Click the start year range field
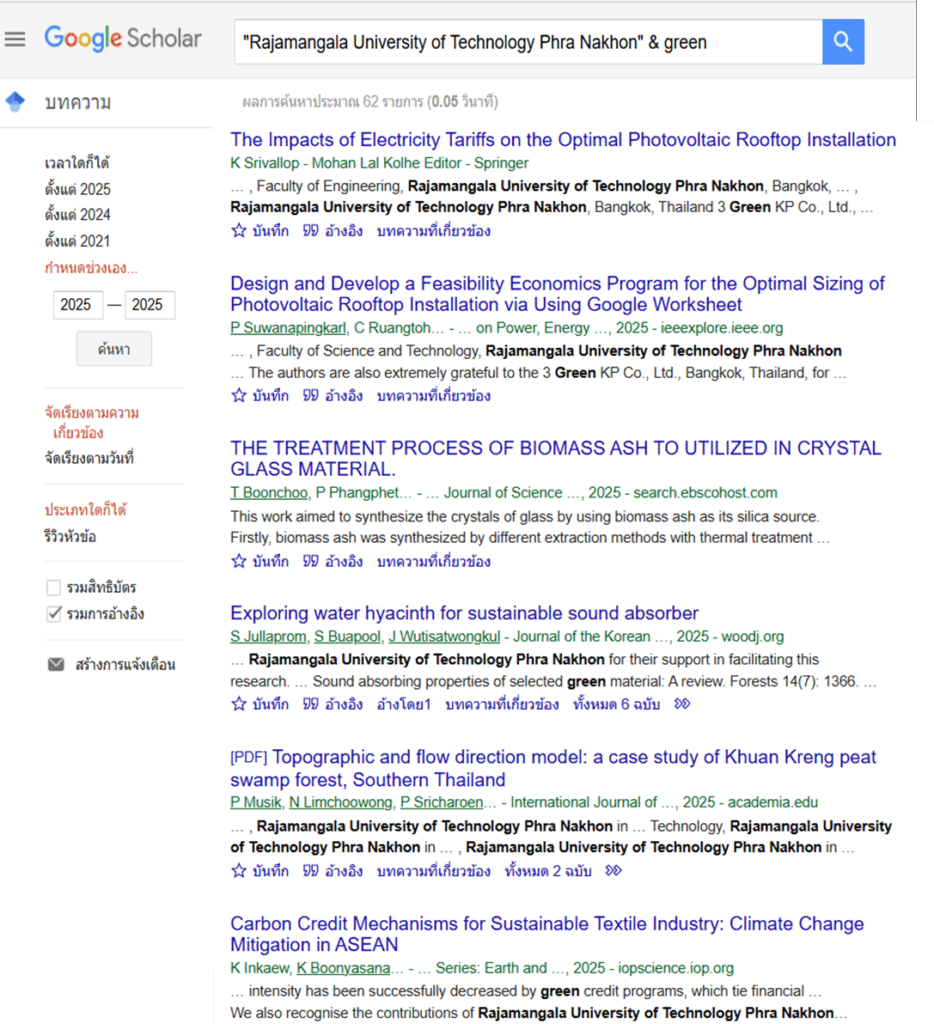The width and height of the screenshot is (934, 1024). 77,305
